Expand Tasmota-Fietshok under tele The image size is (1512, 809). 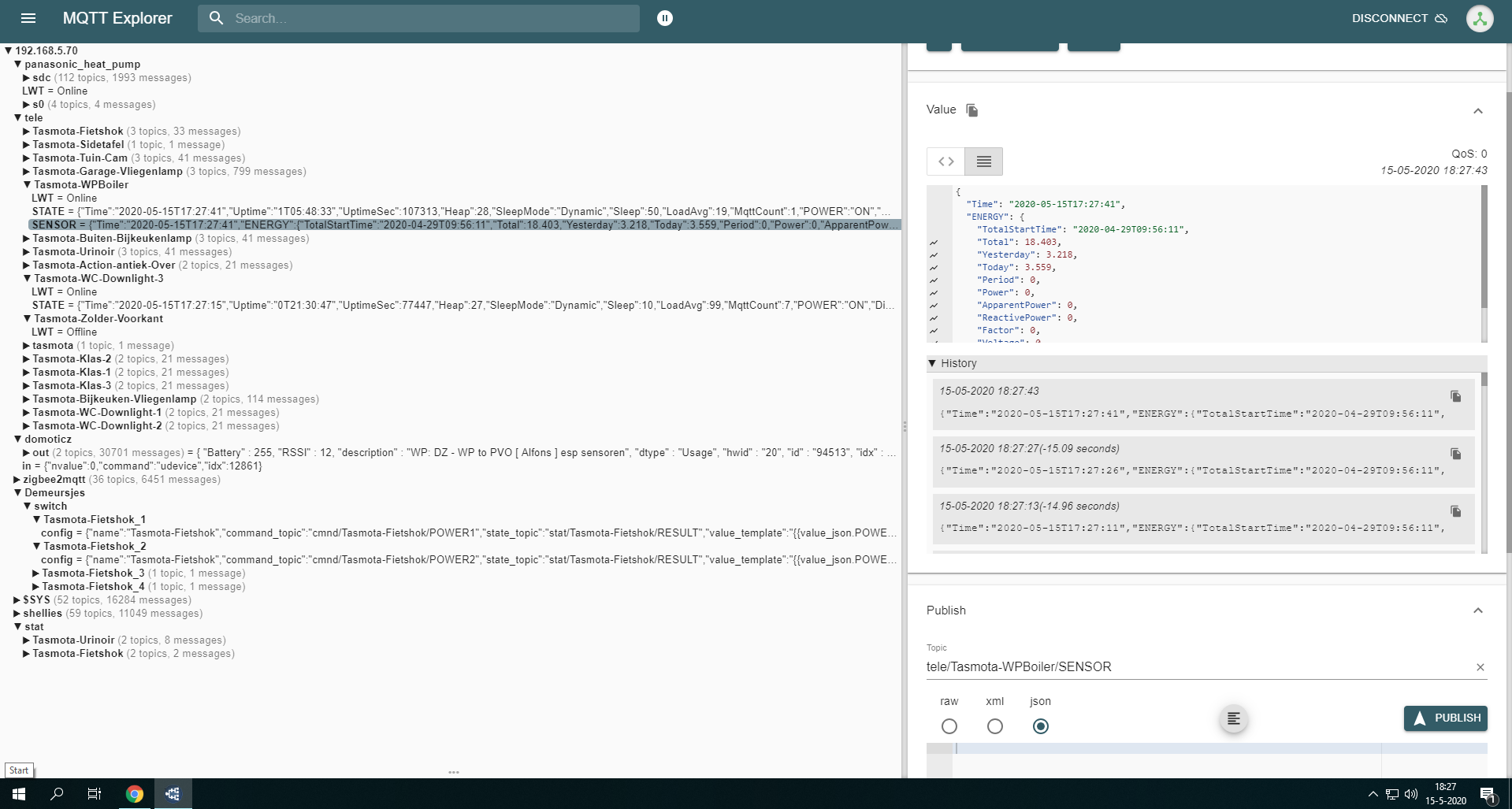(26, 131)
